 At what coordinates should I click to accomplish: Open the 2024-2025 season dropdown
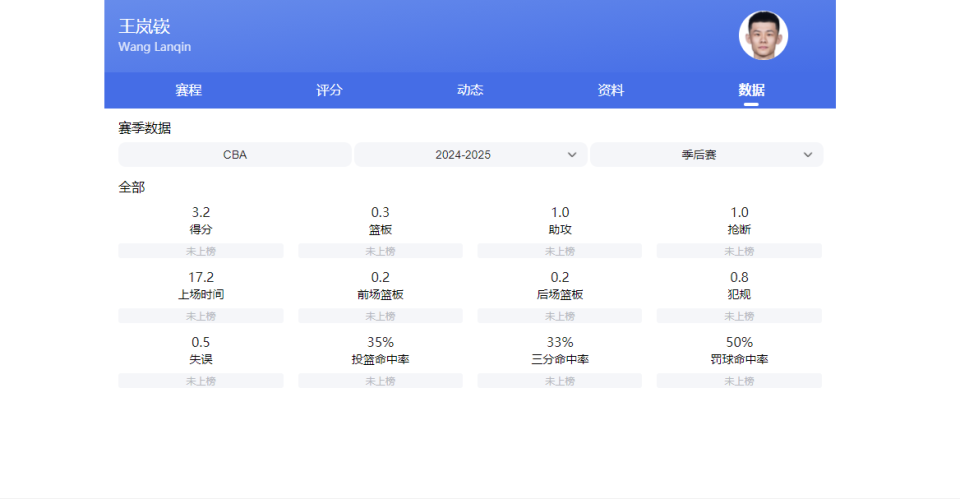(x=471, y=155)
